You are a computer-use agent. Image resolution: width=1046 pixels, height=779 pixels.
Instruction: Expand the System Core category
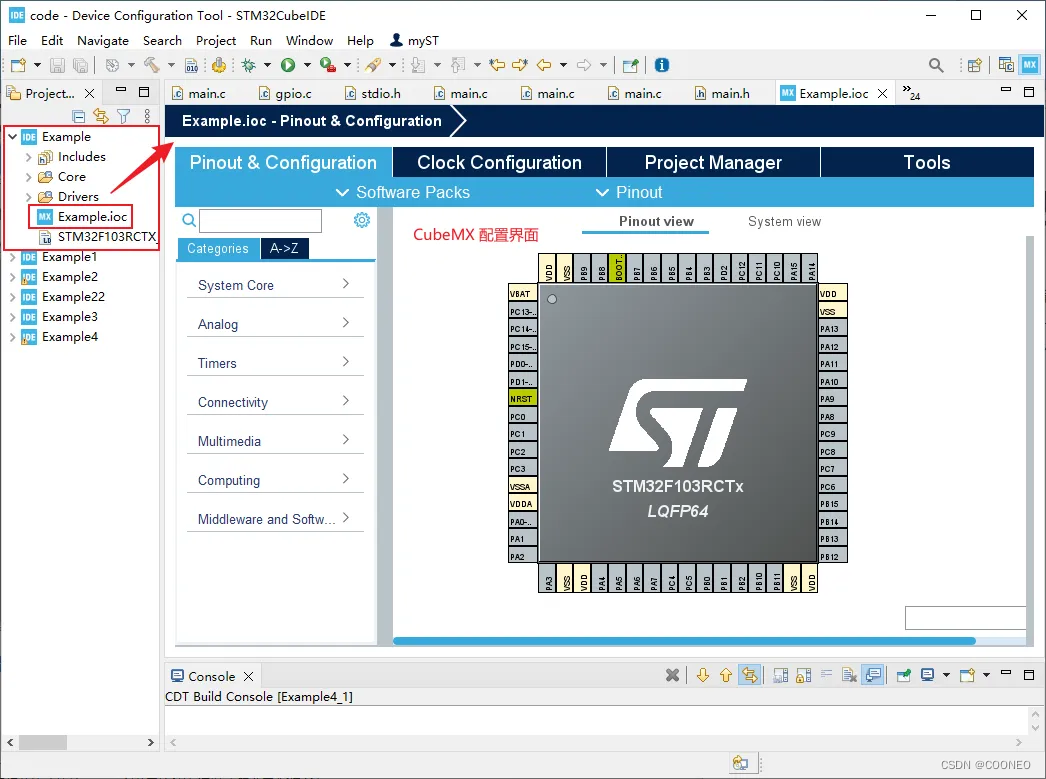click(x=275, y=285)
